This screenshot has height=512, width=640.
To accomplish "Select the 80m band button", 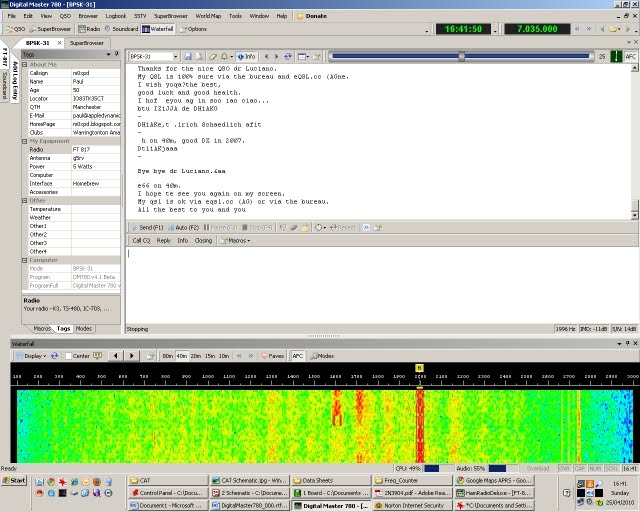I will point(168,356).
